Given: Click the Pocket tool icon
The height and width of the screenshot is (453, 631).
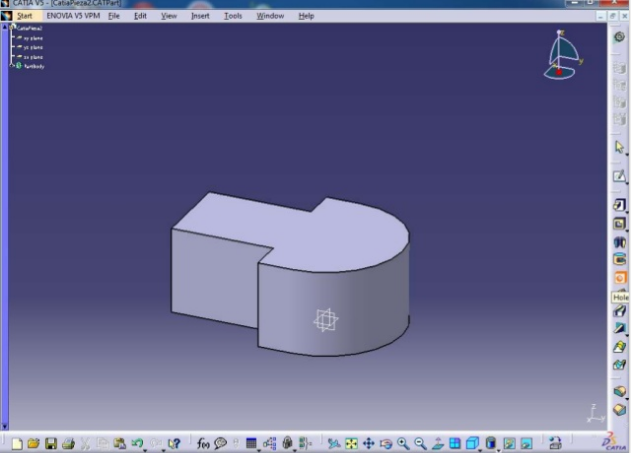Looking at the screenshot, I should pyautogui.click(x=619, y=223).
